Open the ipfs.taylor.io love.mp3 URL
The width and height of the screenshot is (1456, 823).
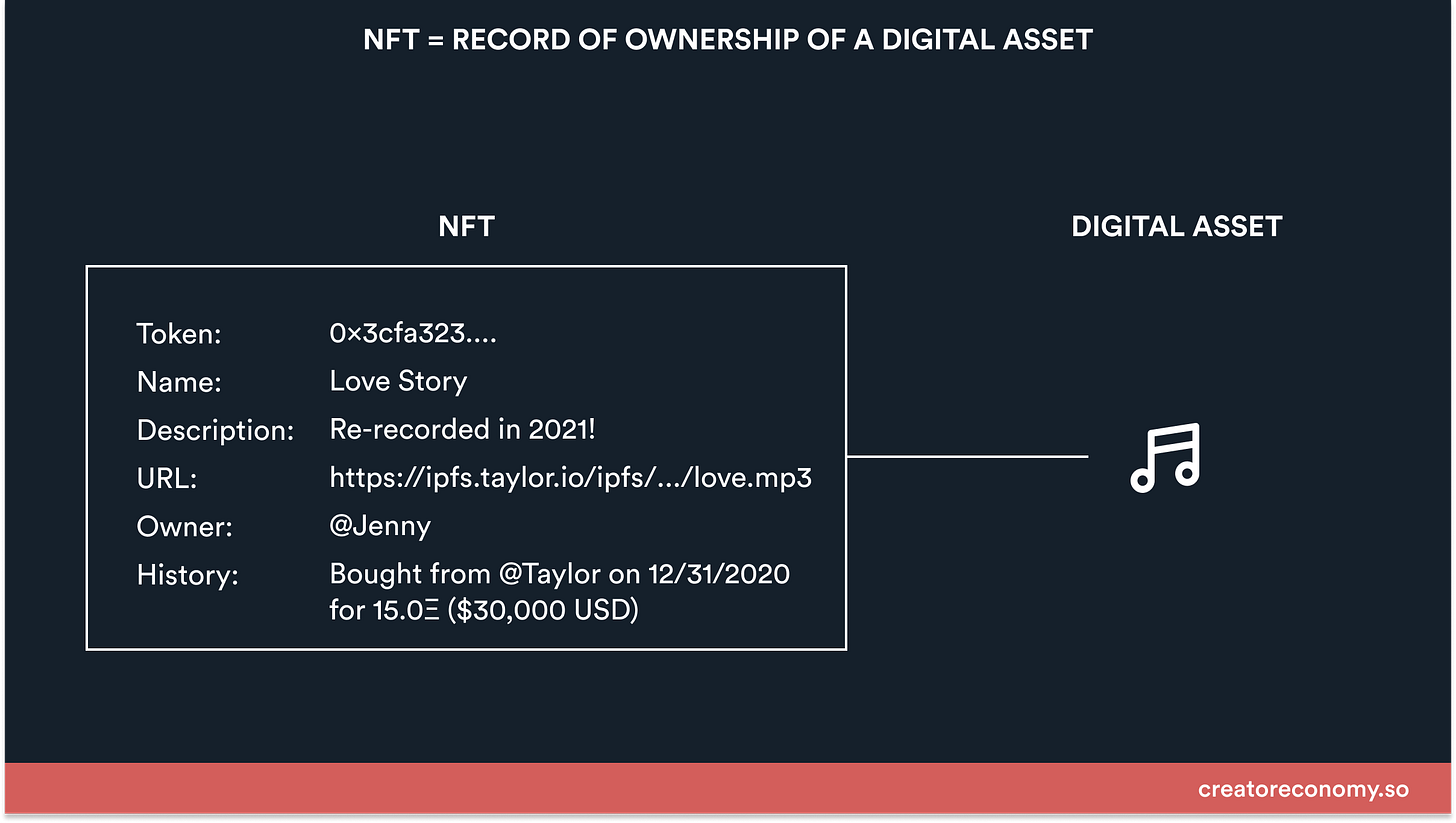click(570, 478)
